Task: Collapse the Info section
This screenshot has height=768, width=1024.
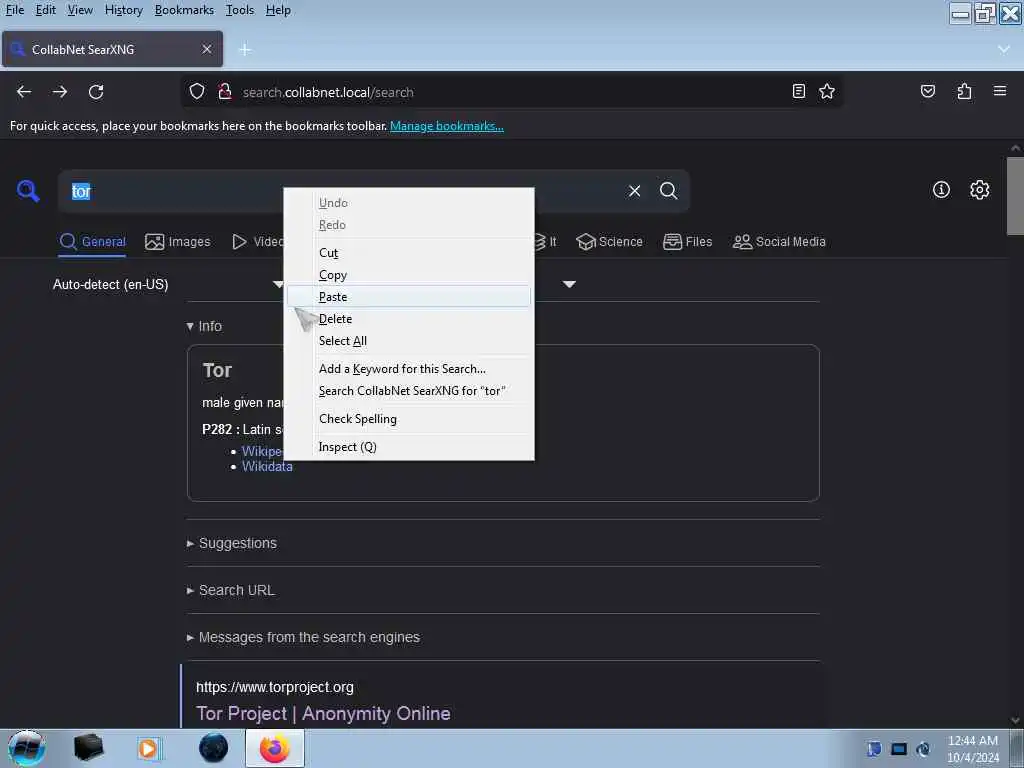Action: coord(204,326)
